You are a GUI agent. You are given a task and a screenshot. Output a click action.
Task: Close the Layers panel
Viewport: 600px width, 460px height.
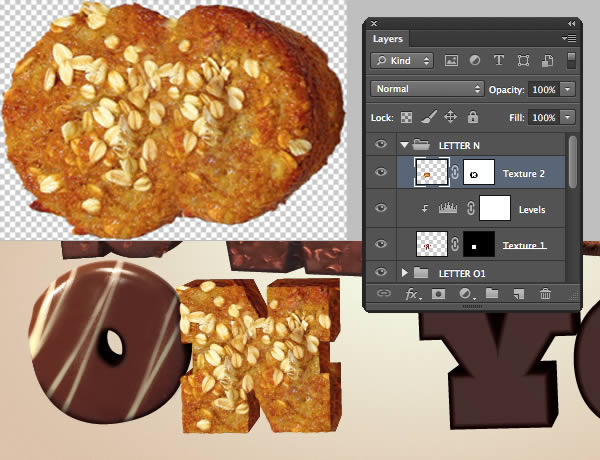click(x=374, y=24)
